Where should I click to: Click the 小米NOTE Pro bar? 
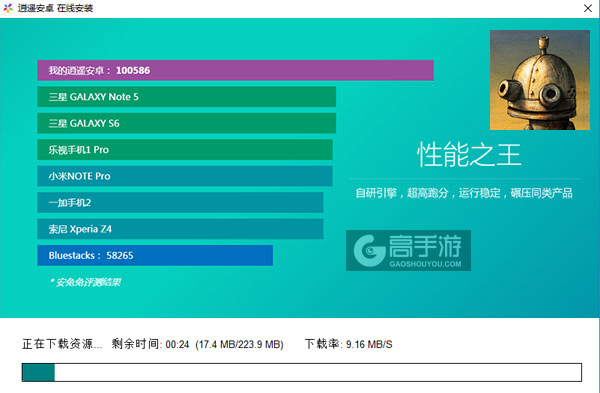tap(185, 176)
